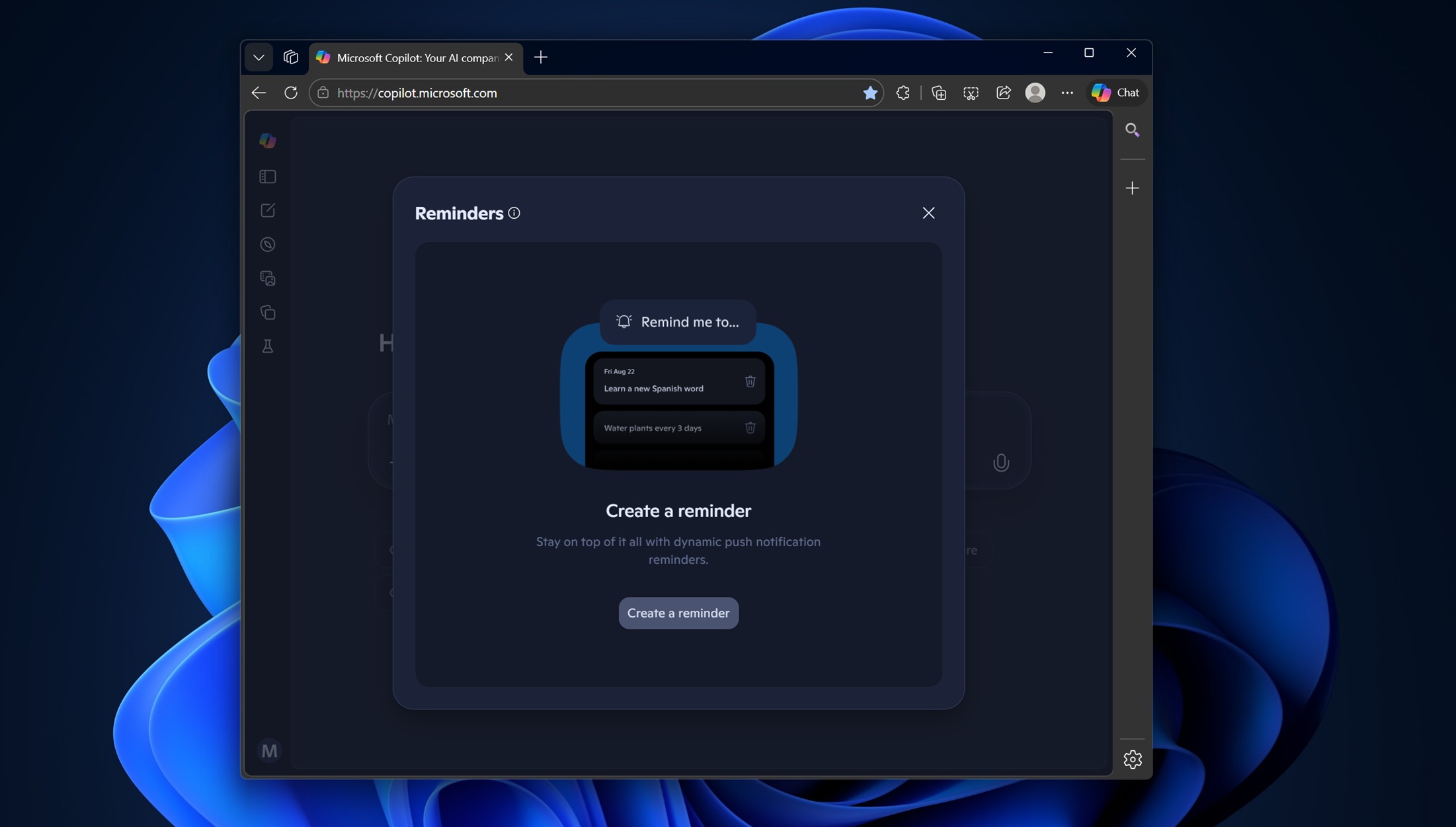Toggle the bookmark star for this page

[x=870, y=93]
